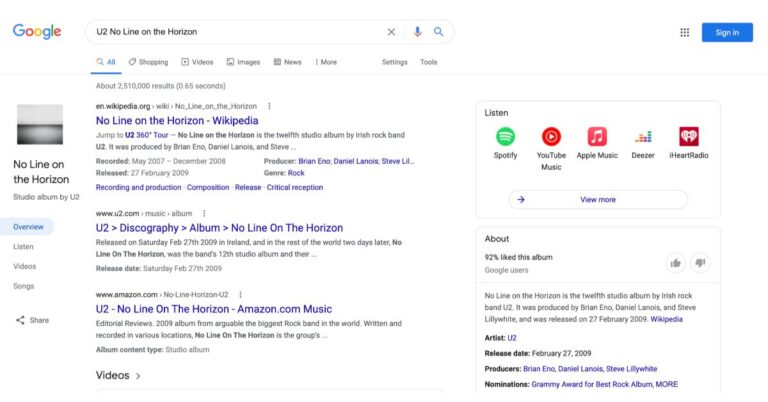Switch to the Videos tab
The width and height of the screenshot is (768, 402).
pyautogui.click(x=197, y=62)
